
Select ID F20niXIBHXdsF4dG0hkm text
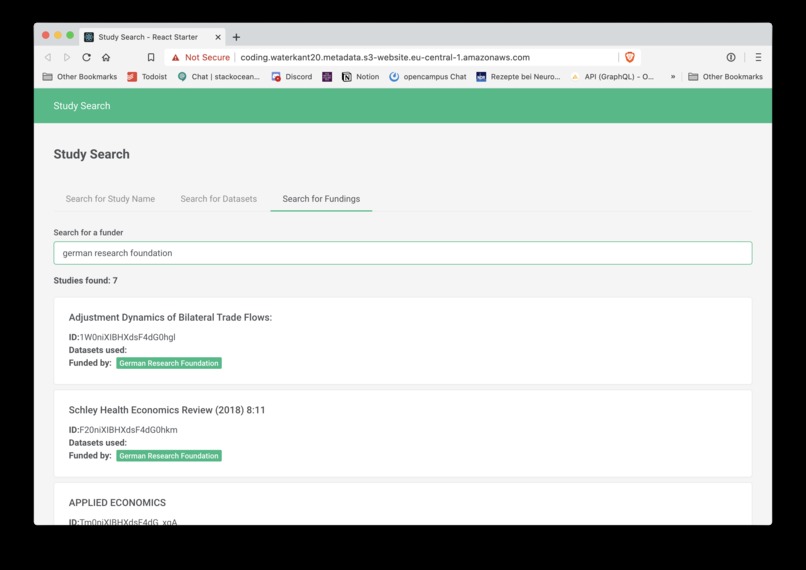point(123,430)
